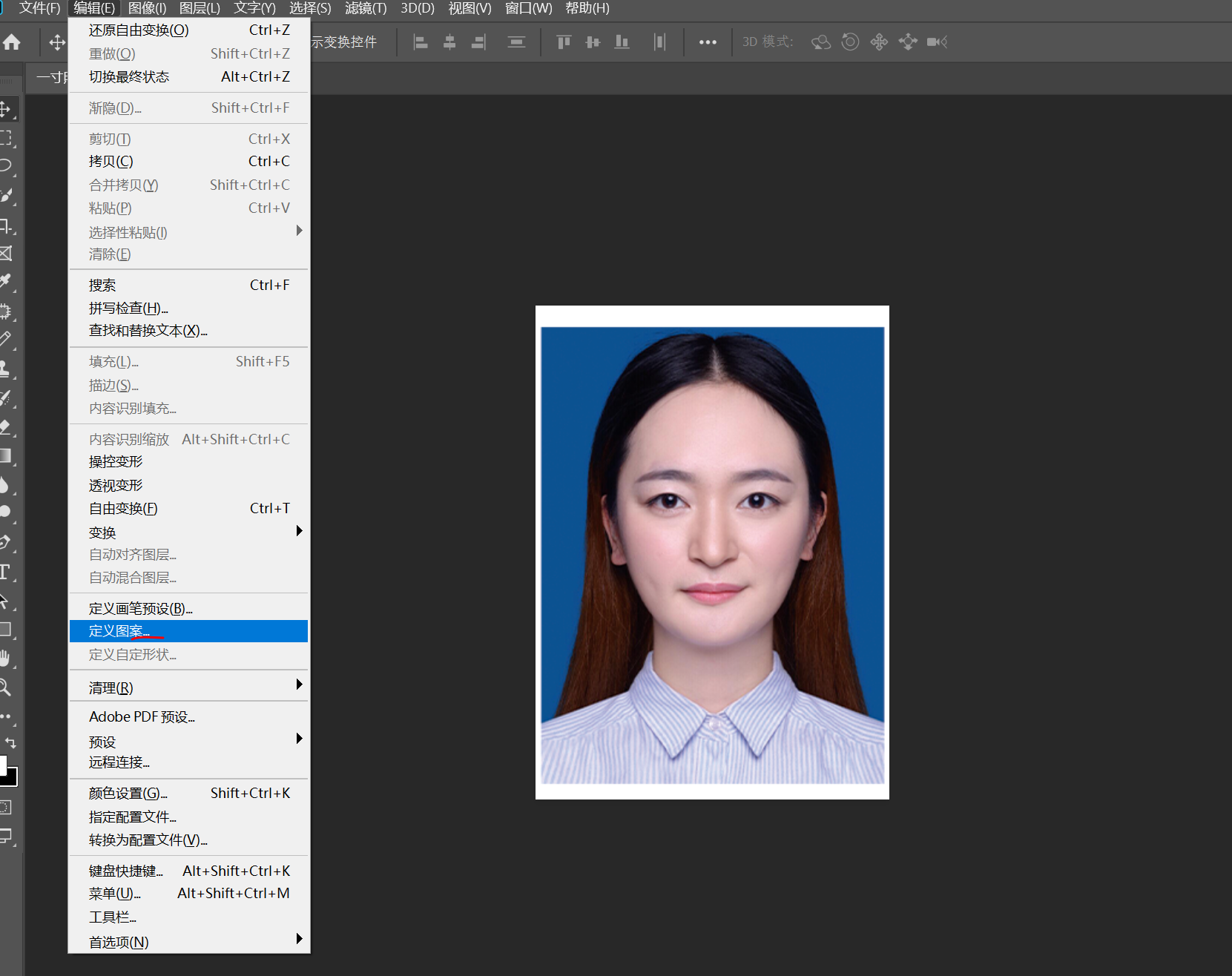Select the Gradient tool
Screen dimensions: 1232x976
click(x=6, y=456)
